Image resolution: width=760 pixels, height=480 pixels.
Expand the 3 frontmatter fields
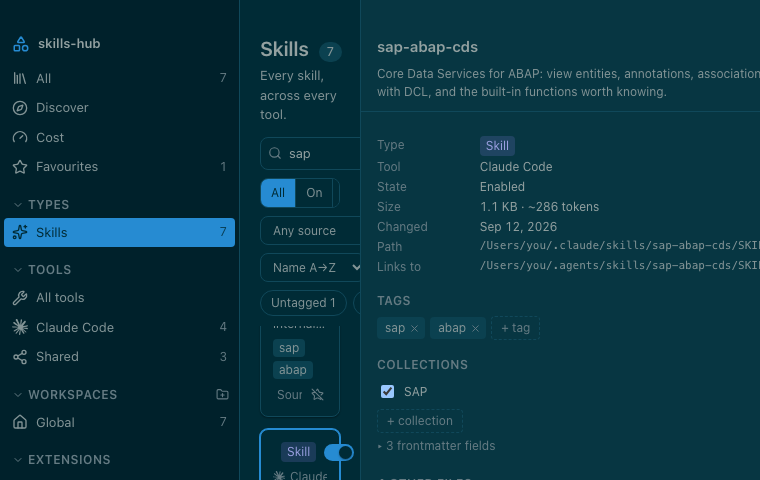(x=436, y=446)
